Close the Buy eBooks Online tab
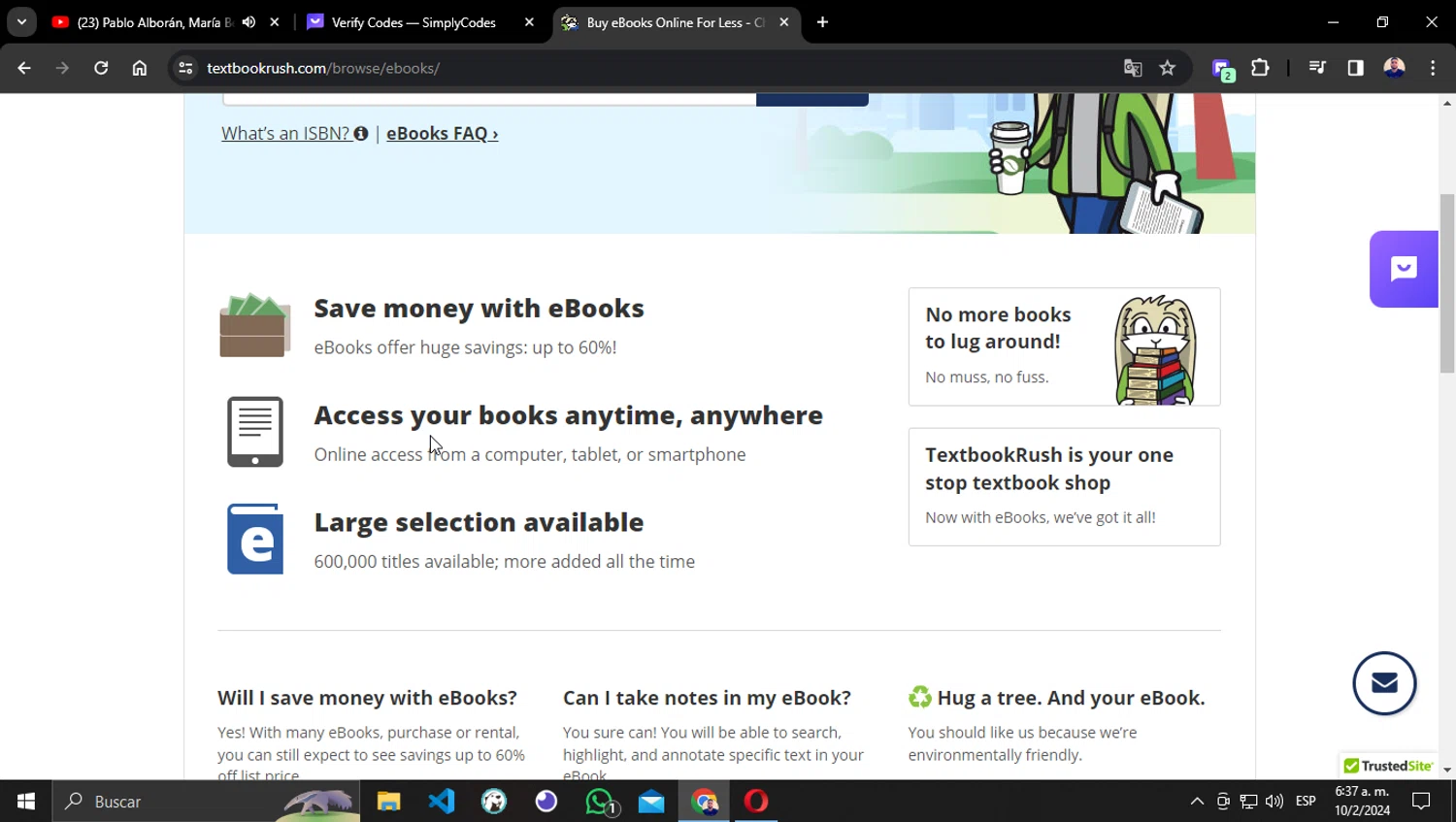This screenshot has width=1456, height=822. [784, 22]
